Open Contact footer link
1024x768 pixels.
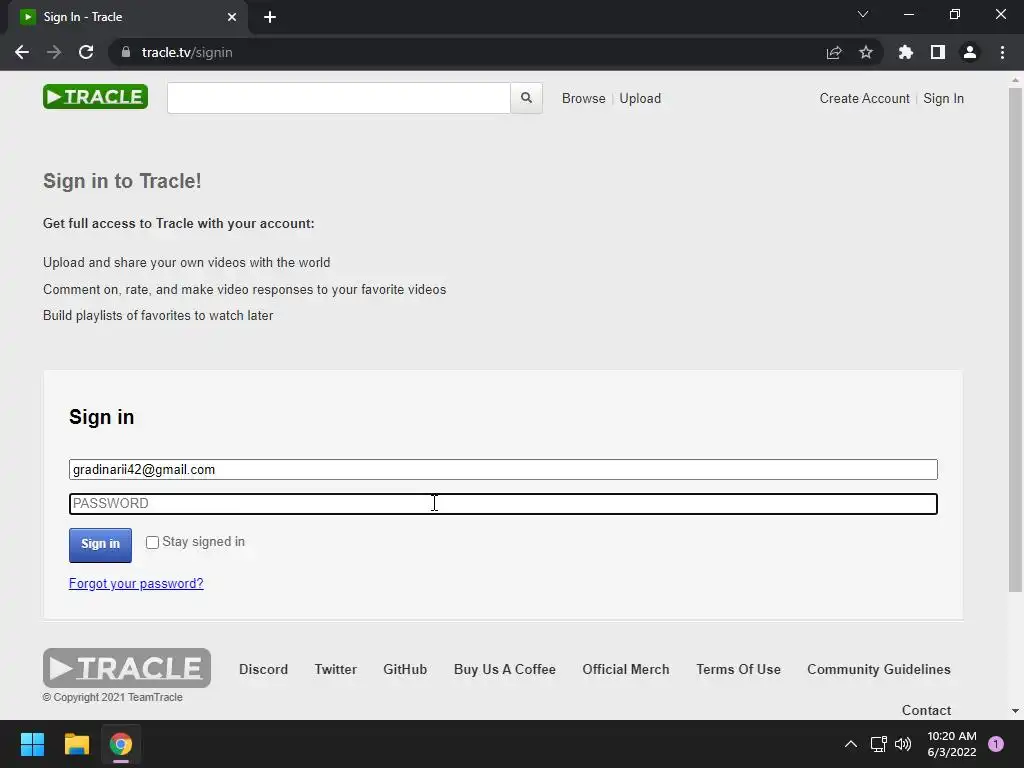(926, 710)
